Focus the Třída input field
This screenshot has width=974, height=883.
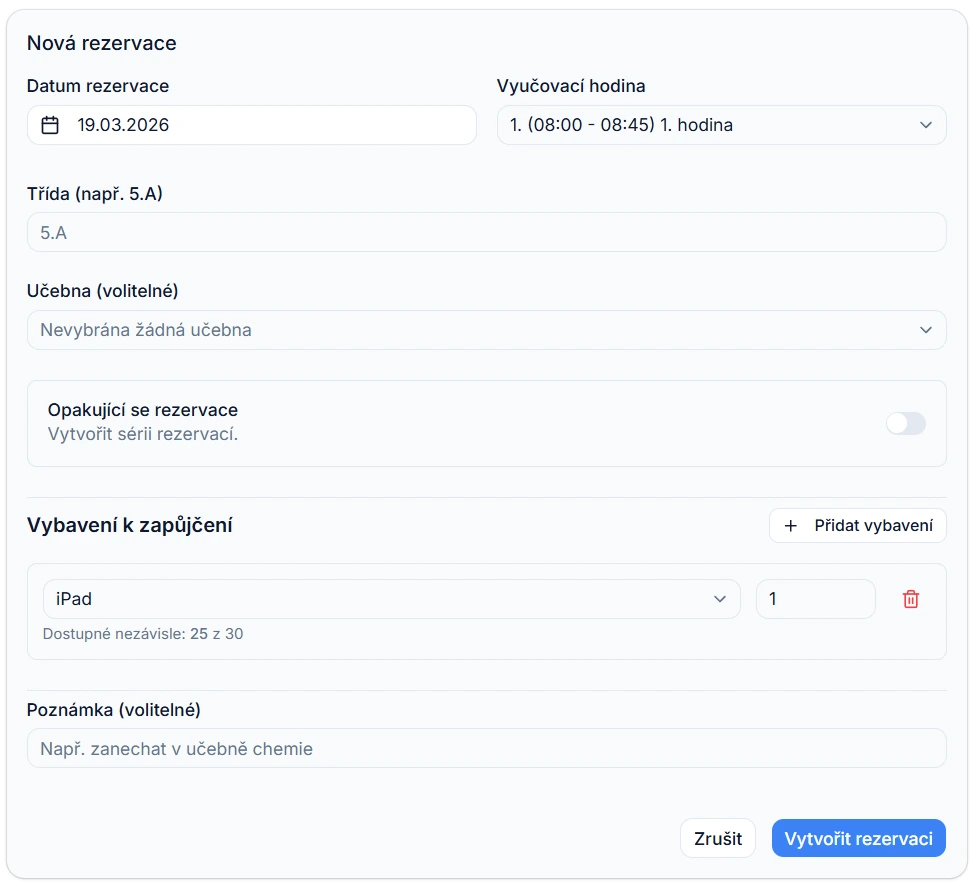486,232
